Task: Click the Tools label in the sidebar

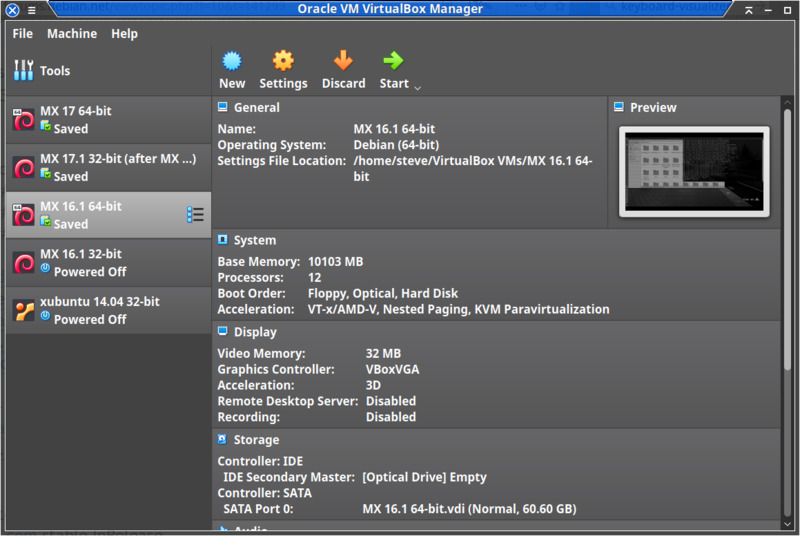Action: (55, 71)
